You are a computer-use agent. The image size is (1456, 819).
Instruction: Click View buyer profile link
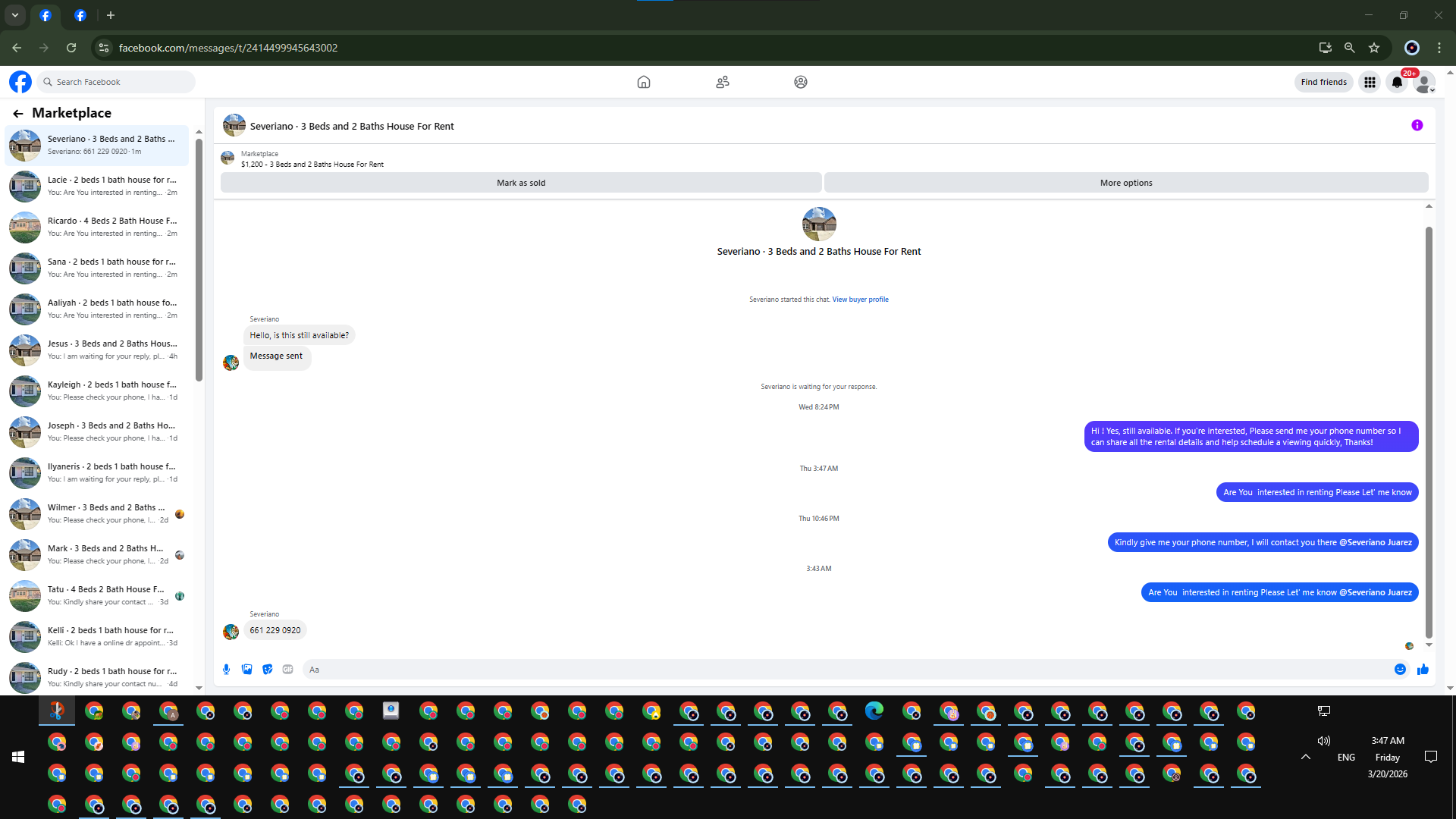(860, 300)
